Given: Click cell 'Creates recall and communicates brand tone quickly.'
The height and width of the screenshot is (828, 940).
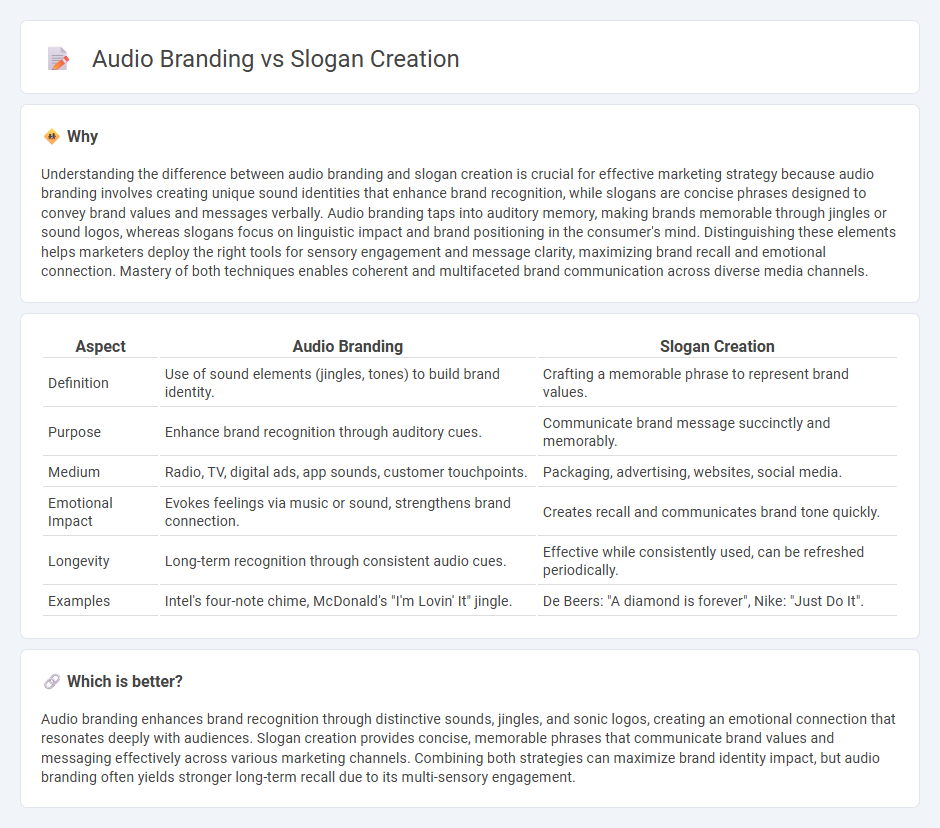Looking at the screenshot, I should (717, 512).
